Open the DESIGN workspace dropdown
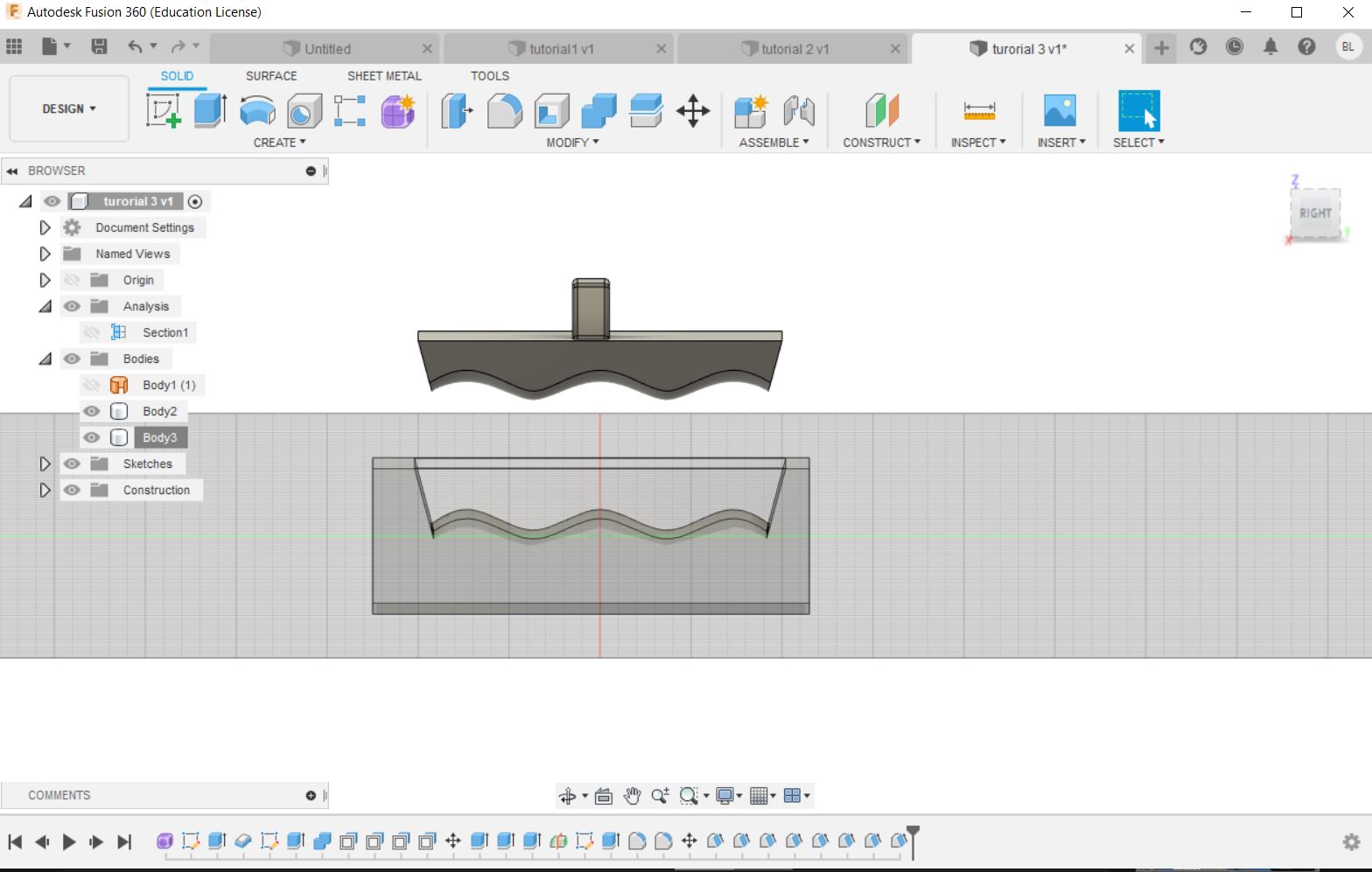Viewport: 1372px width, 872px height. [69, 108]
